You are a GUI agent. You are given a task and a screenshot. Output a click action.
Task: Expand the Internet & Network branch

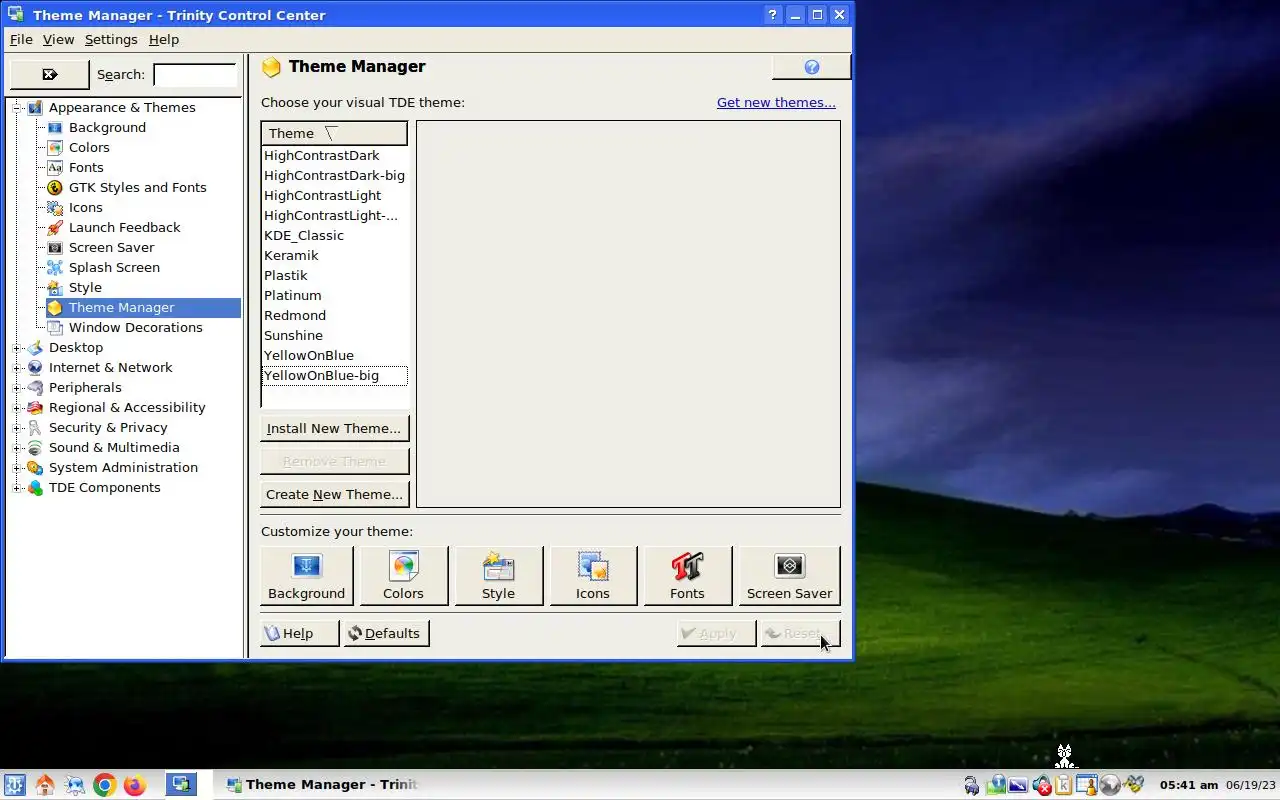17,367
